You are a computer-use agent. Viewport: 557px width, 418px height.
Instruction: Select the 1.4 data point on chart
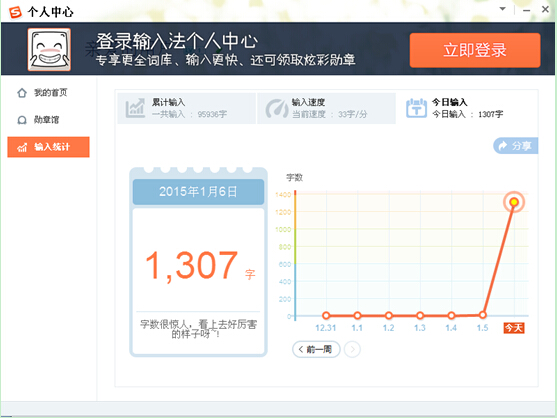click(x=451, y=315)
